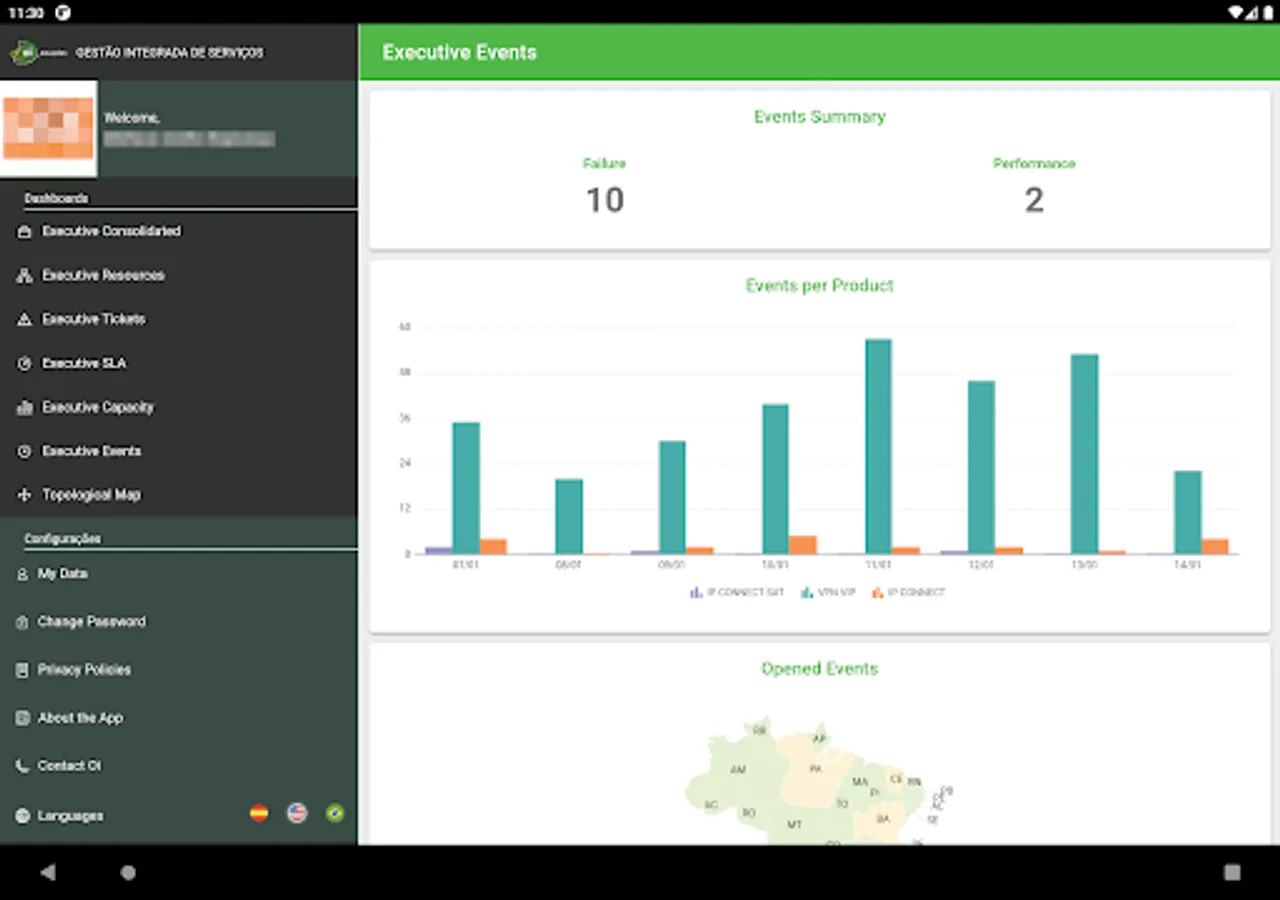Viewport: 1280px width, 900px height.
Task: Select the Brazil flag language icon
Action: point(335,813)
